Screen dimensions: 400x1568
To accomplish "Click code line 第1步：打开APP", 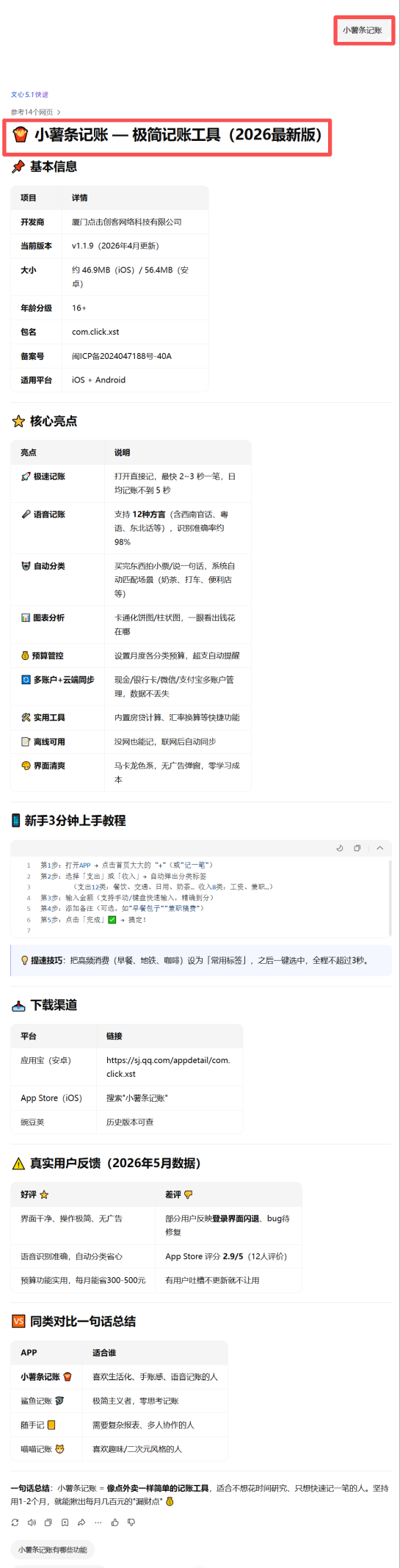I will [126, 865].
